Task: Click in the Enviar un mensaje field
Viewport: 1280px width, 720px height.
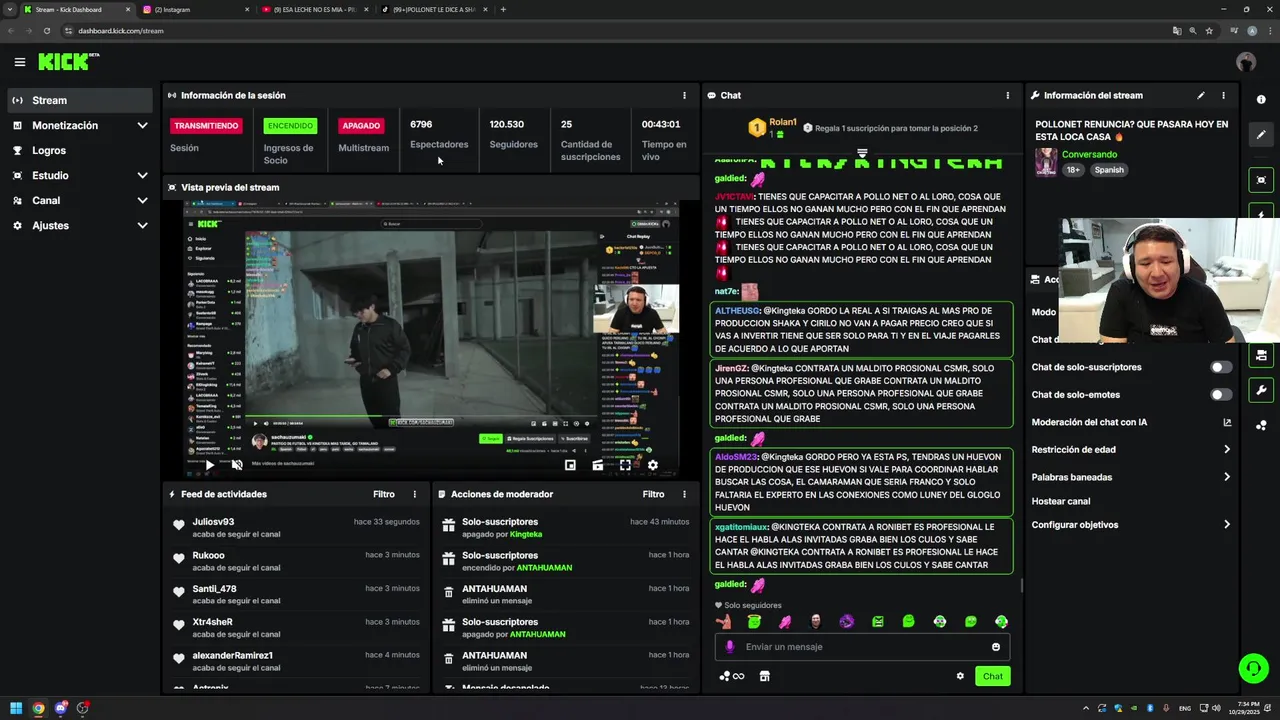Action: click(x=862, y=647)
